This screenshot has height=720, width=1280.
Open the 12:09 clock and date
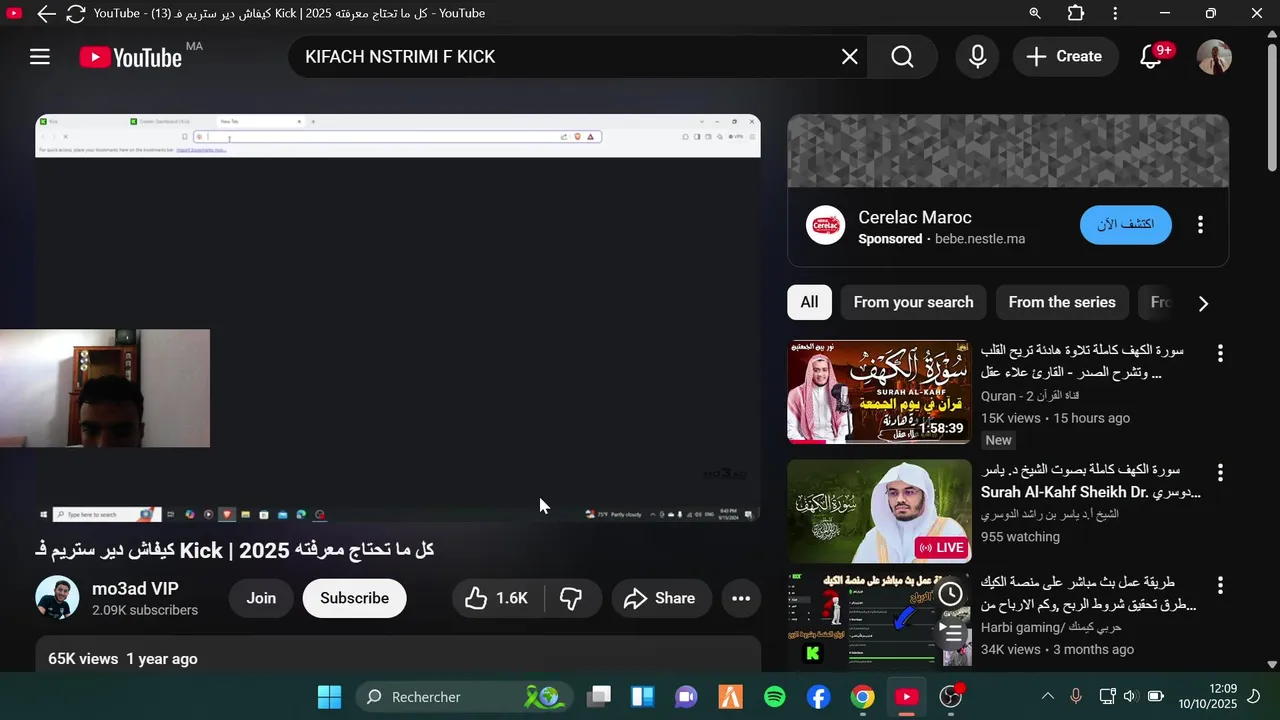1207,696
